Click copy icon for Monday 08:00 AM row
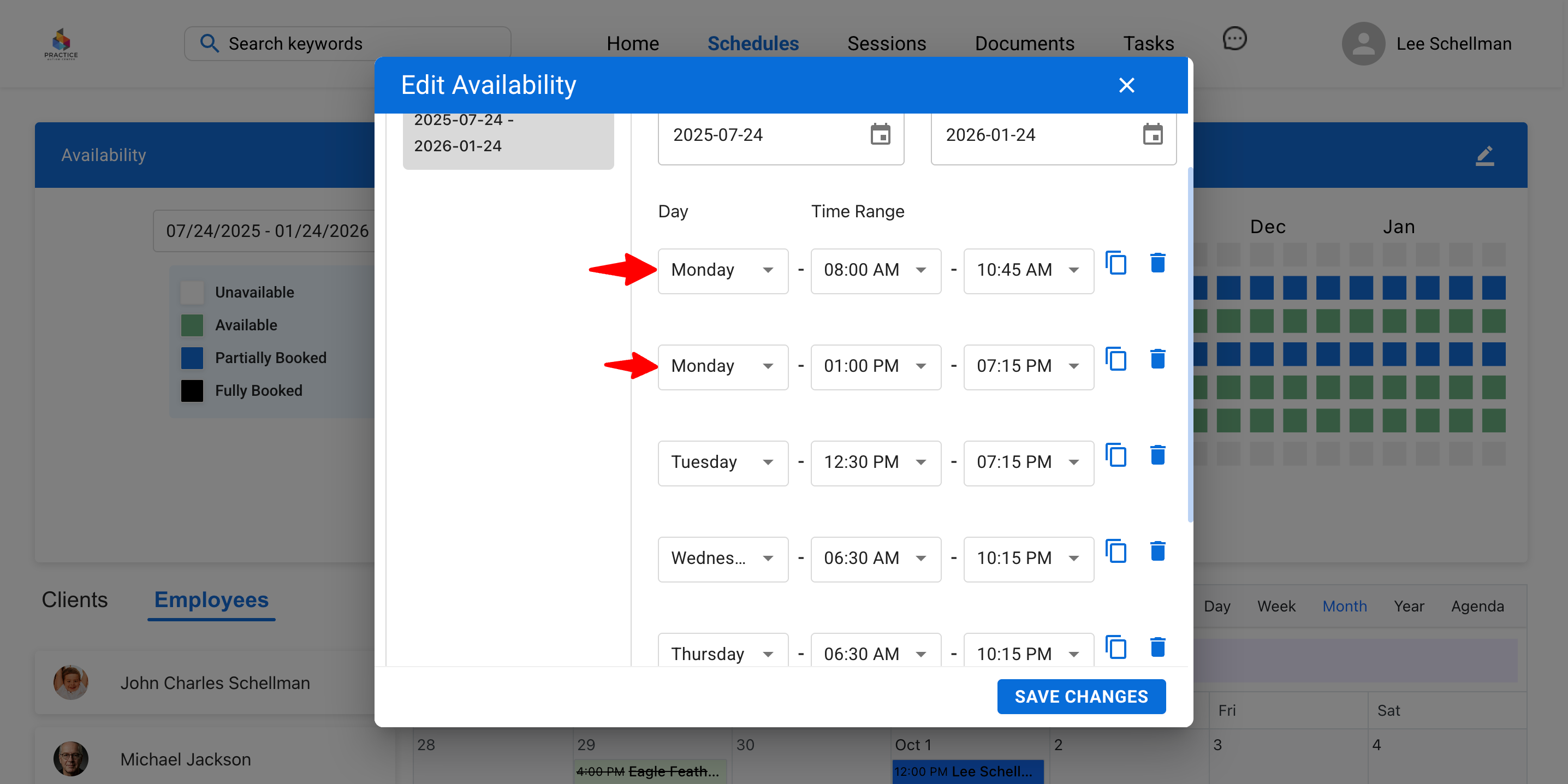The image size is (1568, 784). click(1116, 263)
